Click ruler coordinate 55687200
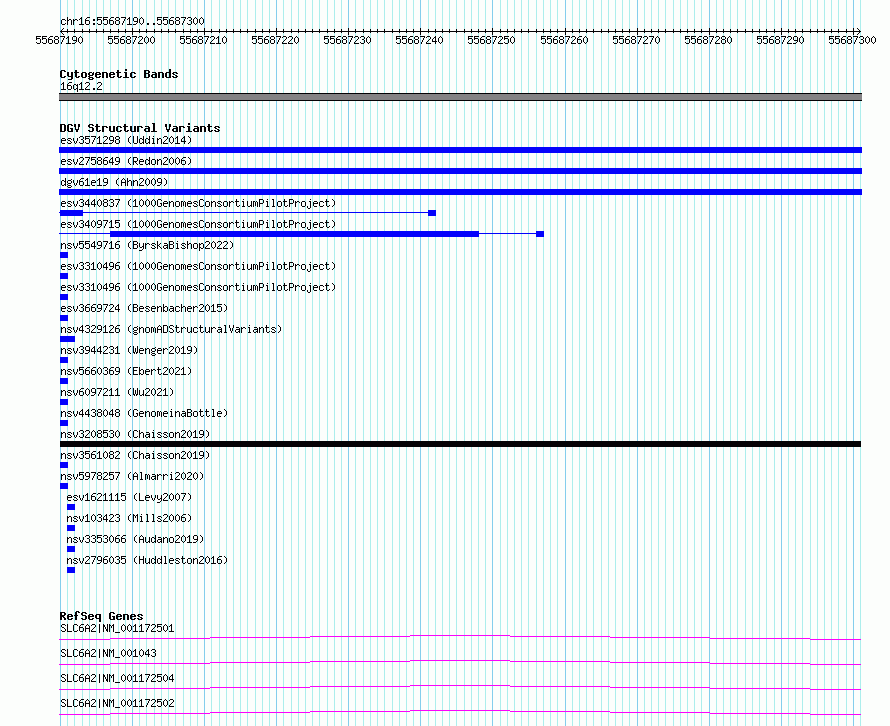Image resolution: width=890 pixels, height=726 pixels. coord(131,40)
